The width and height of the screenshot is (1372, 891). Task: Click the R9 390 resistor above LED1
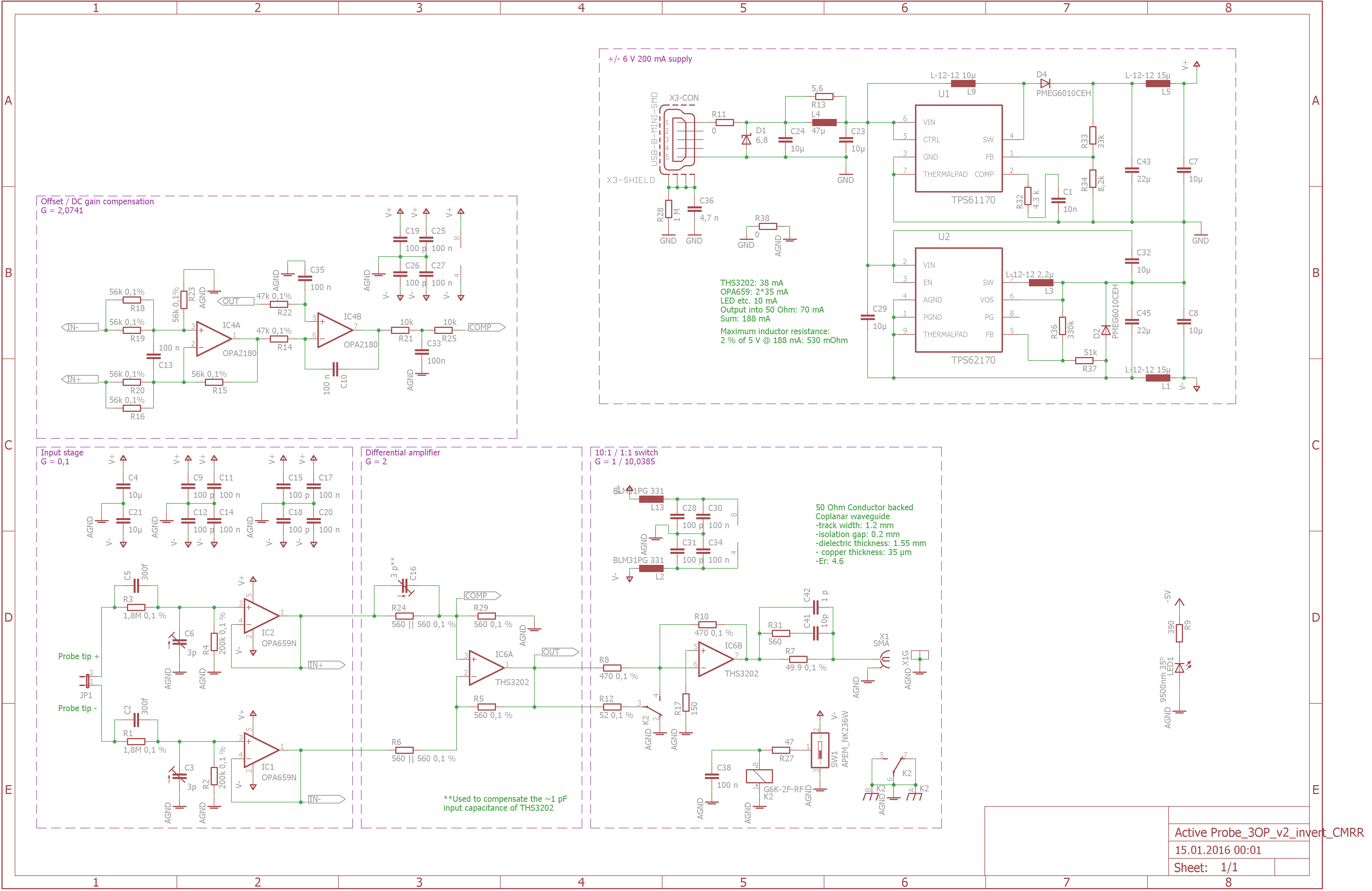pyautogui.click(x=1180, y=633)
